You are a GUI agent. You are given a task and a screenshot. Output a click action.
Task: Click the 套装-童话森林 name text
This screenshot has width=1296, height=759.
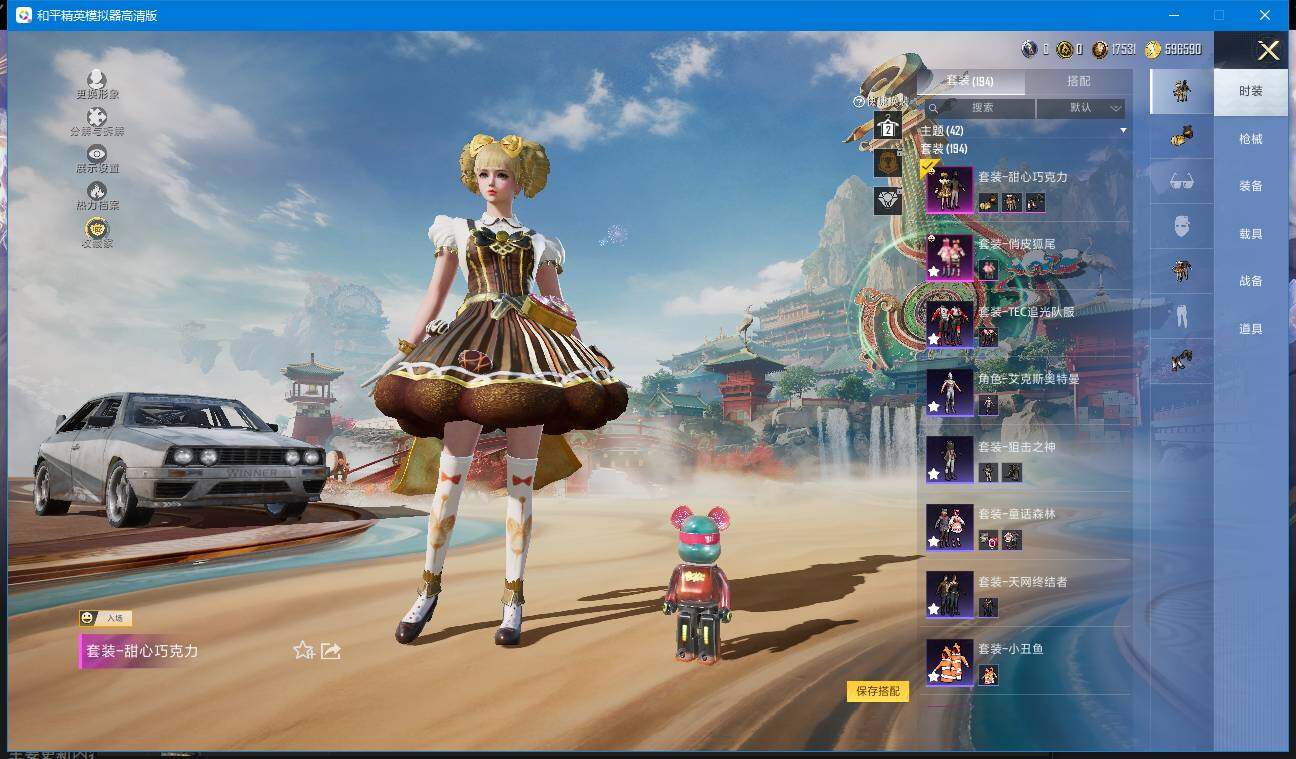click(x=1016, y=514)
